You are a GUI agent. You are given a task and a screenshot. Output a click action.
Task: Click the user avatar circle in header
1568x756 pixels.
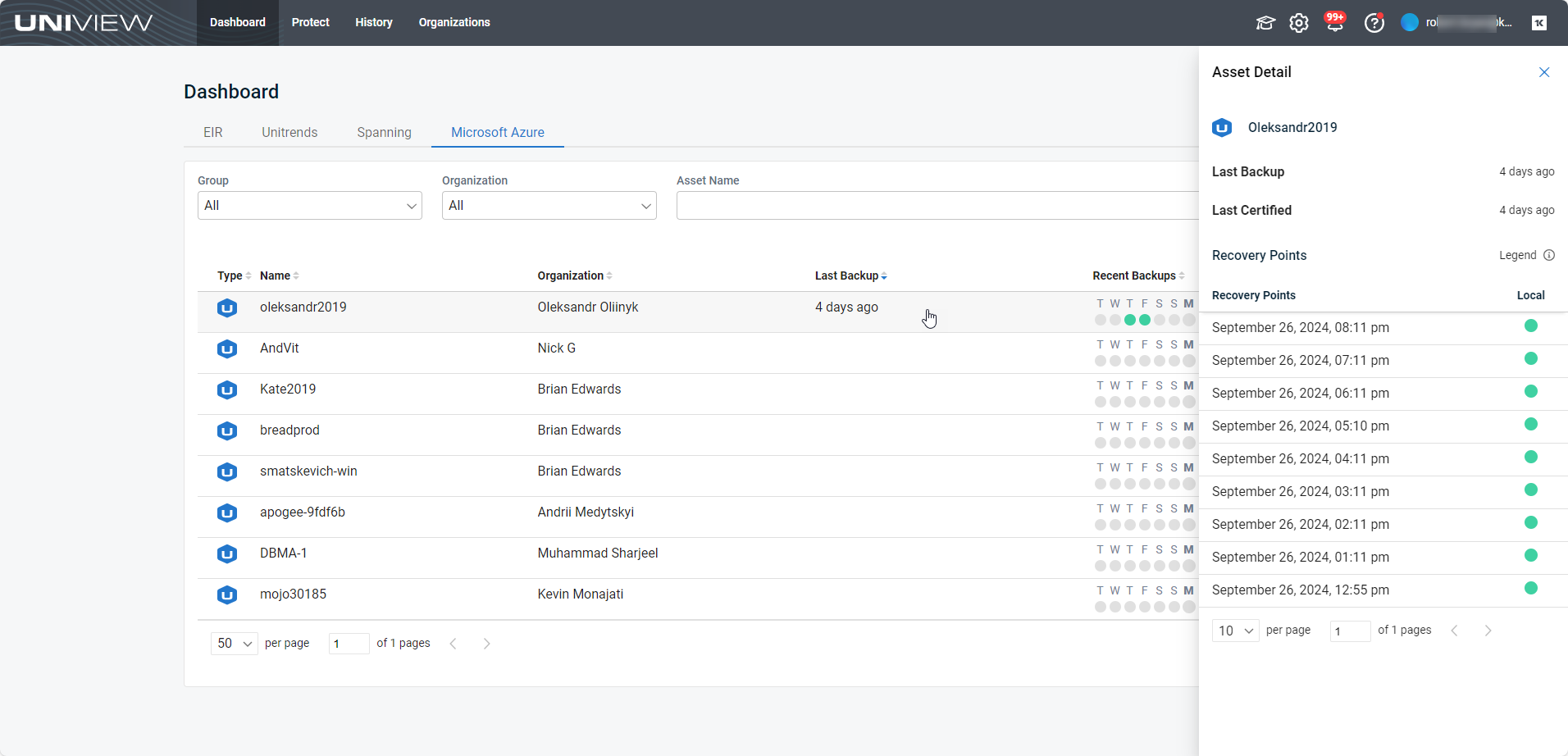click(1410, 23)
